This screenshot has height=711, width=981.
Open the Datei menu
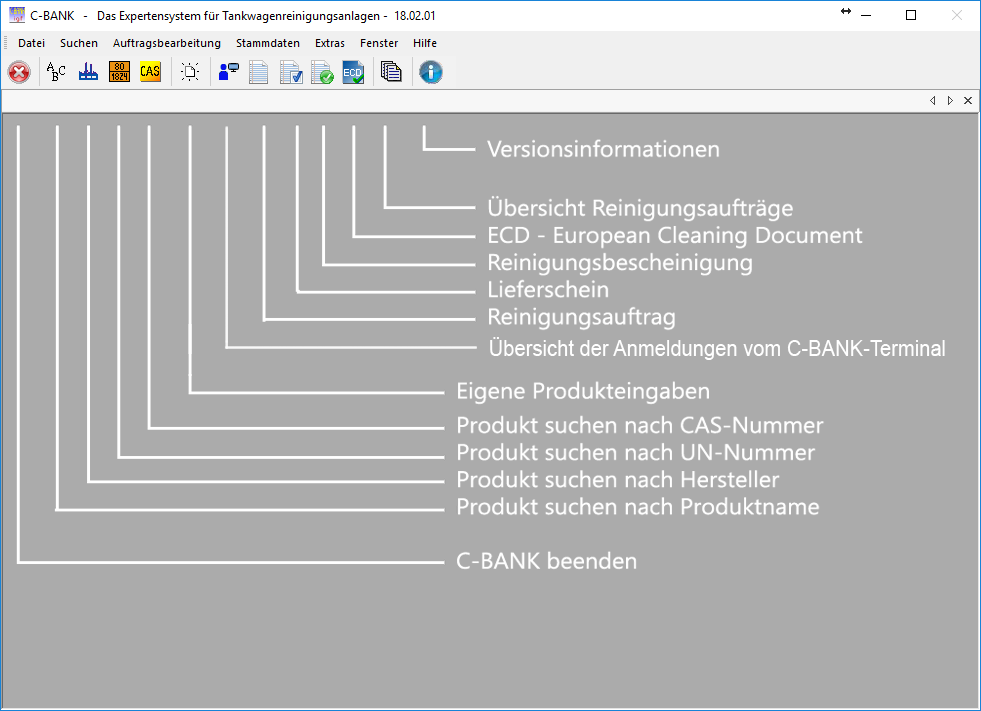coord(32,43)
